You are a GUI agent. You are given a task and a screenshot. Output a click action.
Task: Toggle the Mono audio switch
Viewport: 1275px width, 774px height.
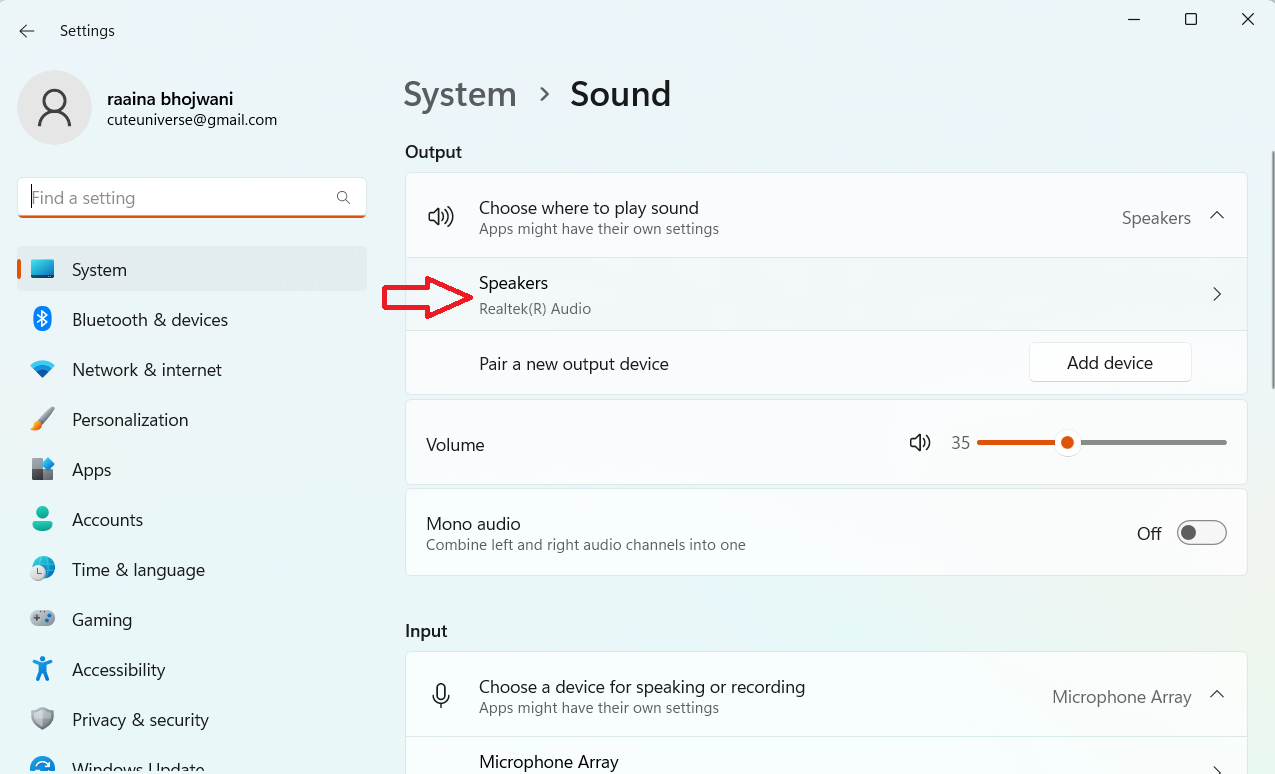click(1201, 533)
